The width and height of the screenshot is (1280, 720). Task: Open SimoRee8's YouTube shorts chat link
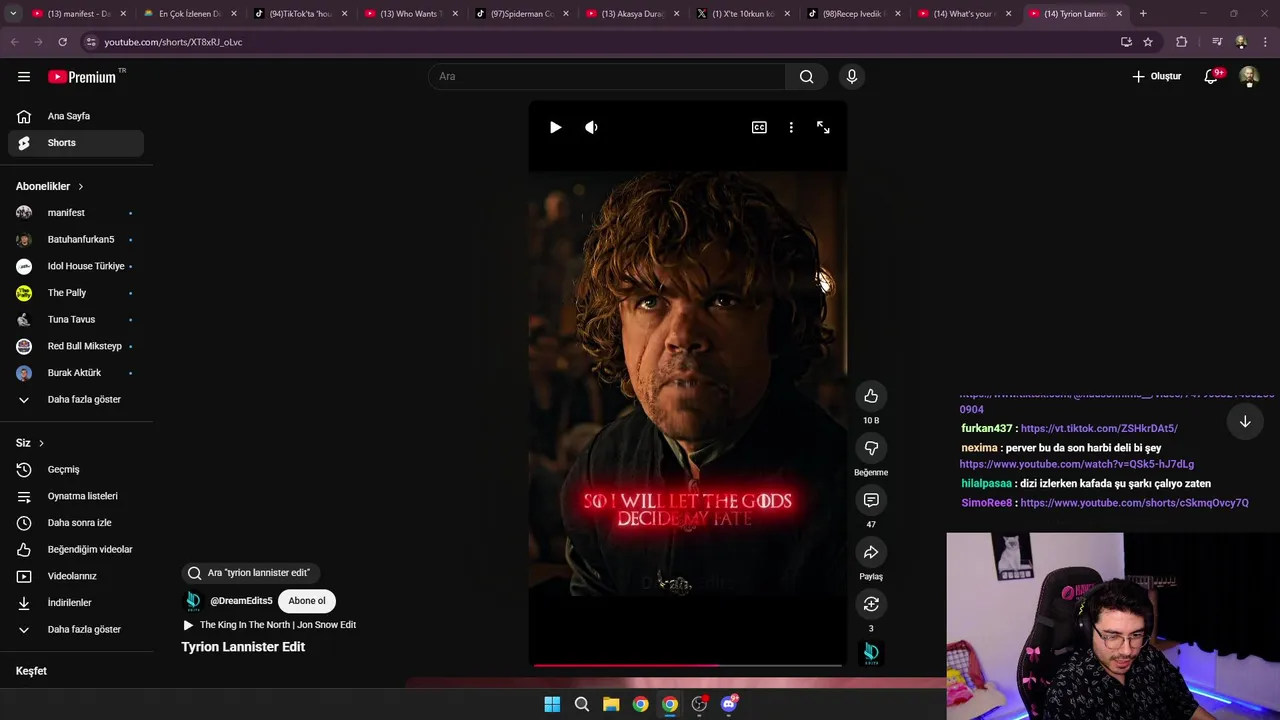(x=1134, y=503)
